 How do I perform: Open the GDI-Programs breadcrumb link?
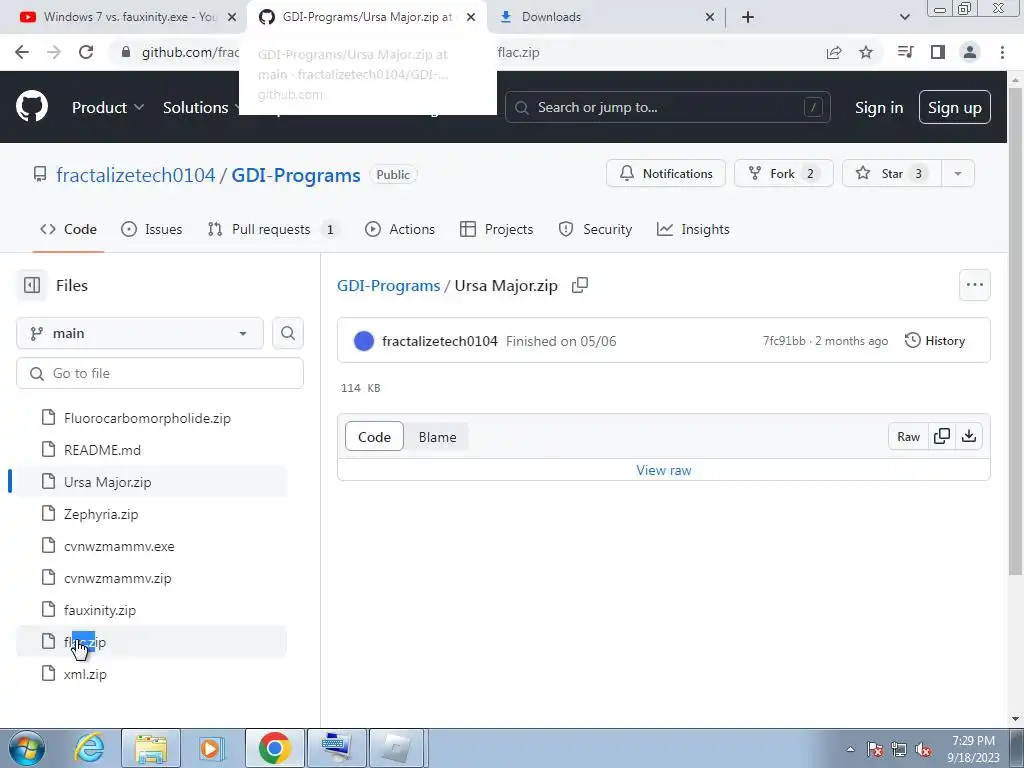(x=389, y=285)
